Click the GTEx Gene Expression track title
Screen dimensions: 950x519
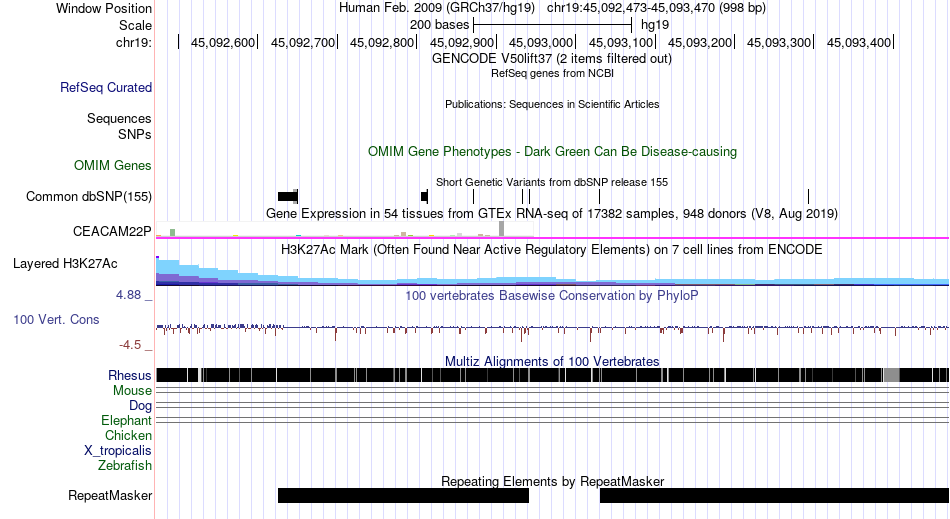pyautogui.click(x=552, y=214)
